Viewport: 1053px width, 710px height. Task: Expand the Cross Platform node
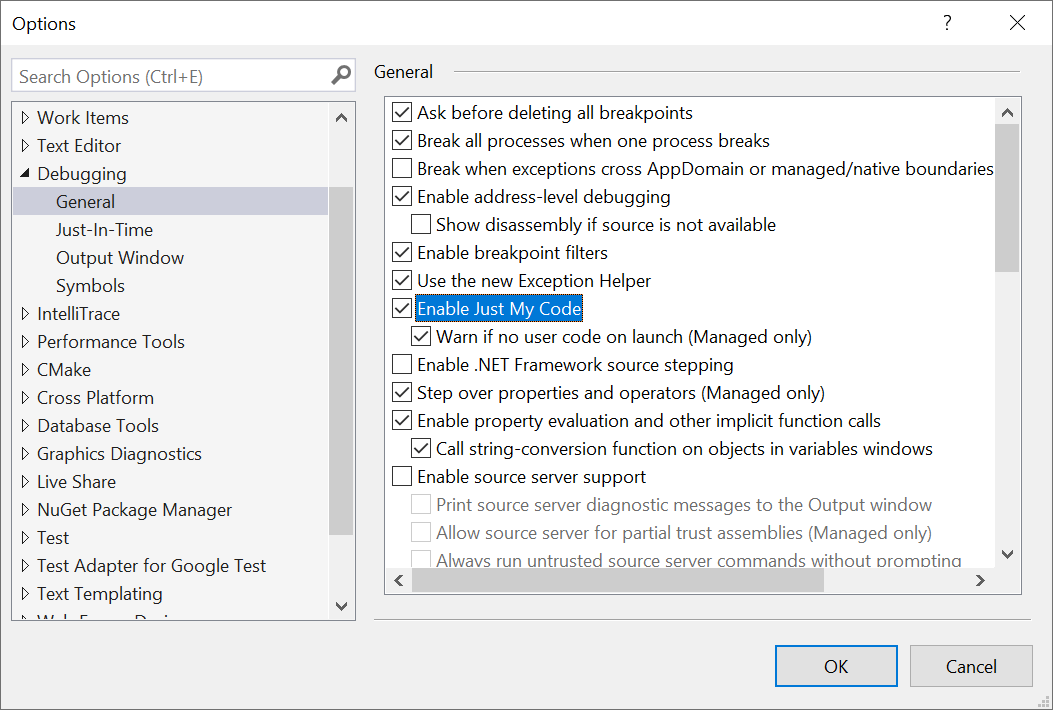point(26,398)
